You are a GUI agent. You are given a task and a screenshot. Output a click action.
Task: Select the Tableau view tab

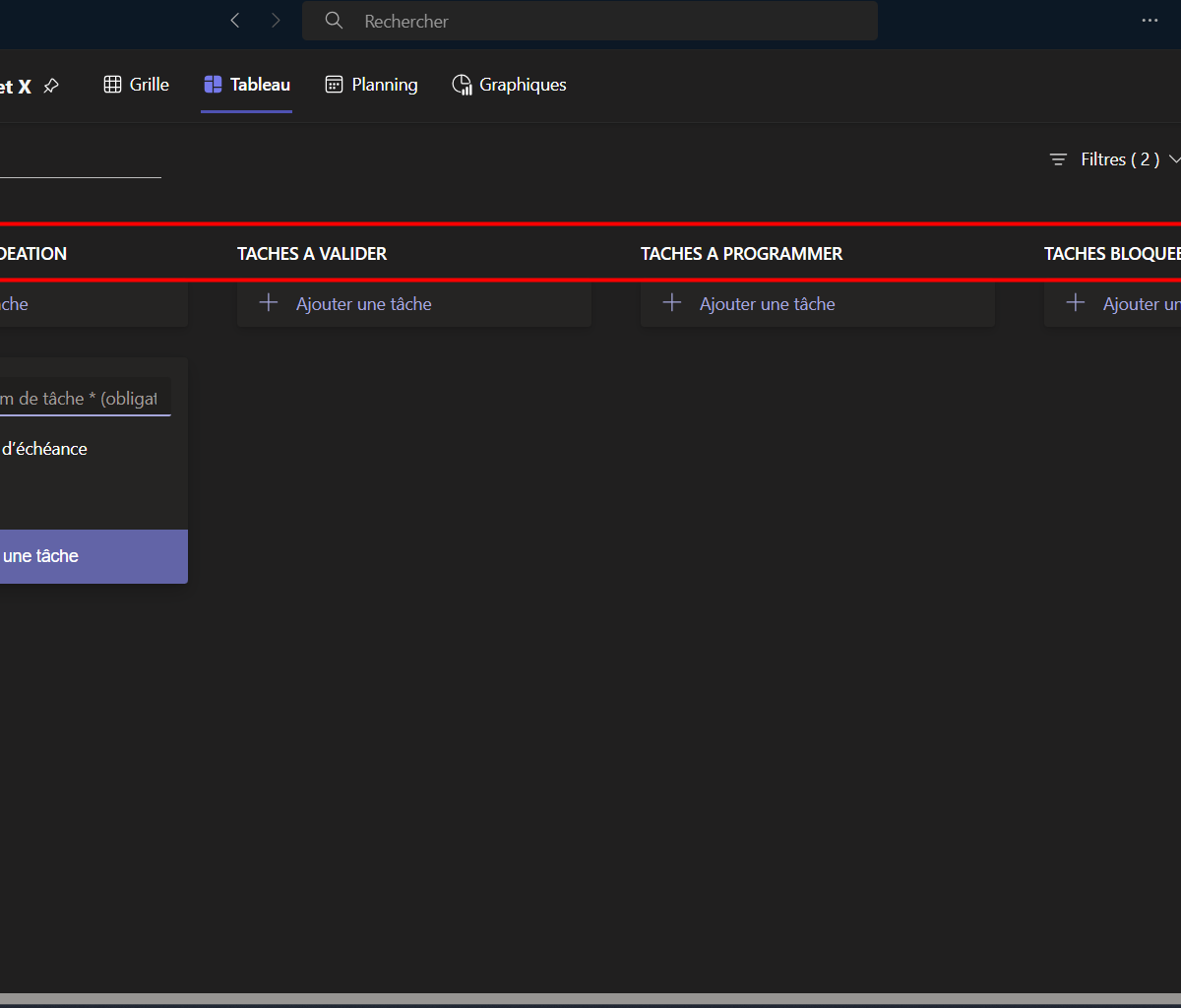click(x=247, y=85)
